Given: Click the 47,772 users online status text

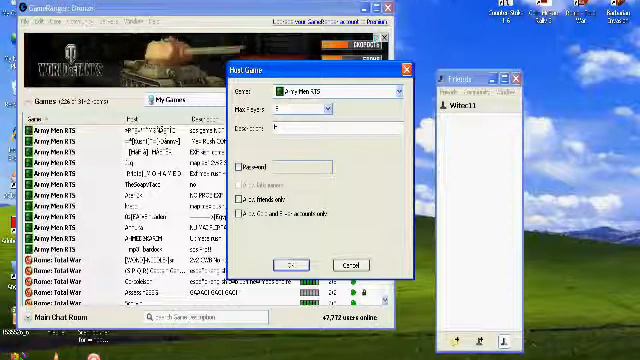Looking at the screenshot, I should click(350, 318).
